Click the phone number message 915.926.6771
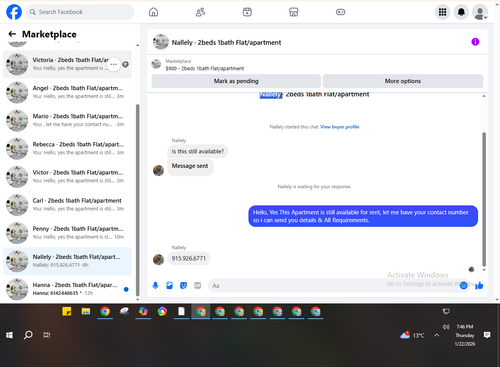 tap(189, 258)
